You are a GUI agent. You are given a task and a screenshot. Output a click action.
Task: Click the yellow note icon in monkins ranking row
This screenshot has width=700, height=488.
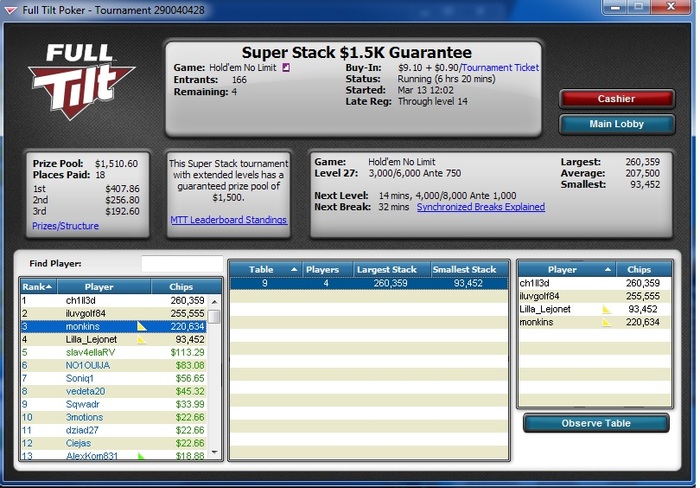point(142,326)
